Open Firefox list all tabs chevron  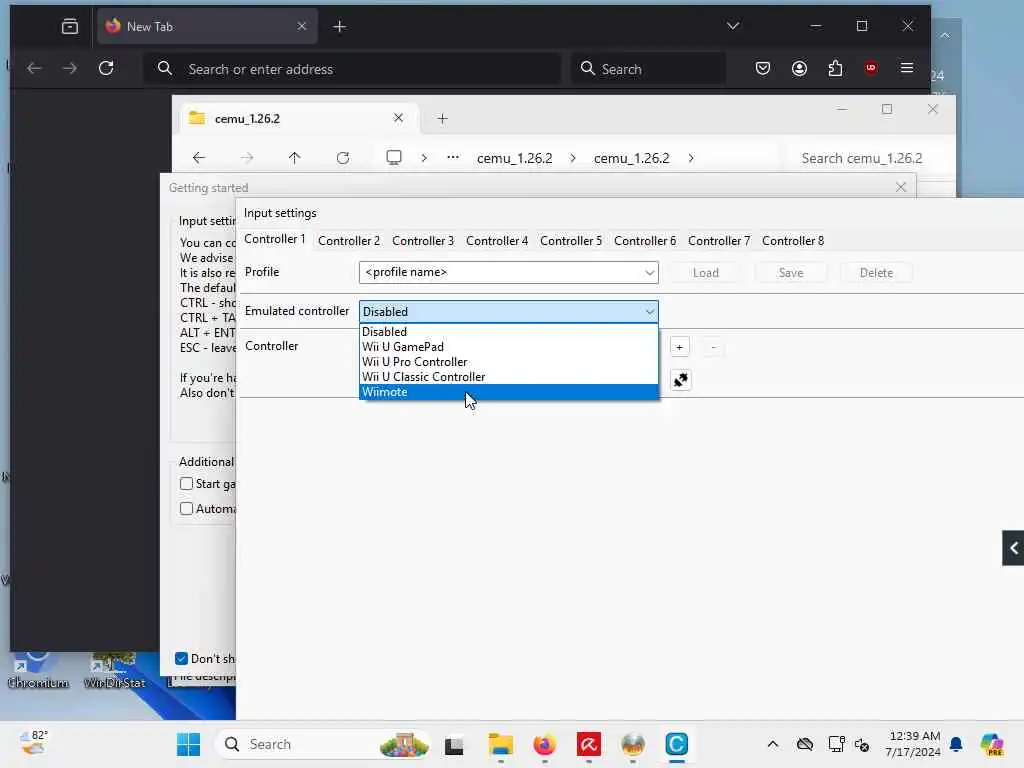(733, 26)
